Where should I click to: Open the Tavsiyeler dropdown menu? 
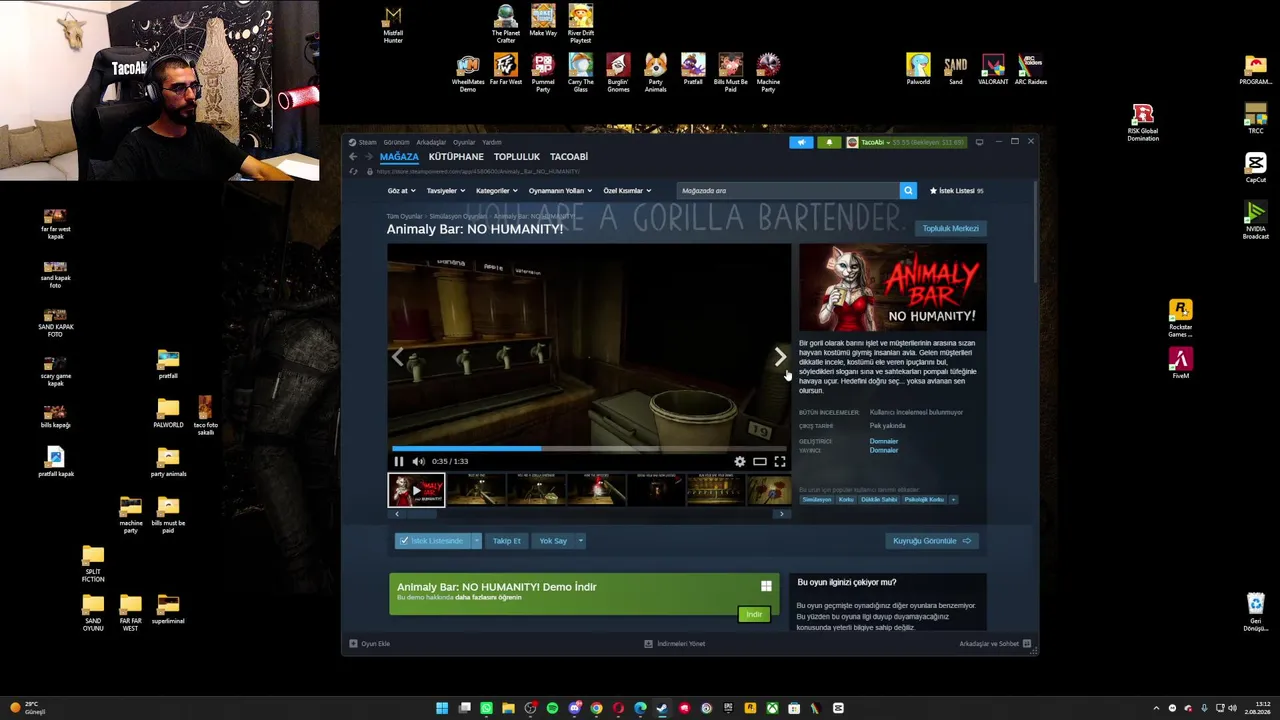(x=446, y=191)
